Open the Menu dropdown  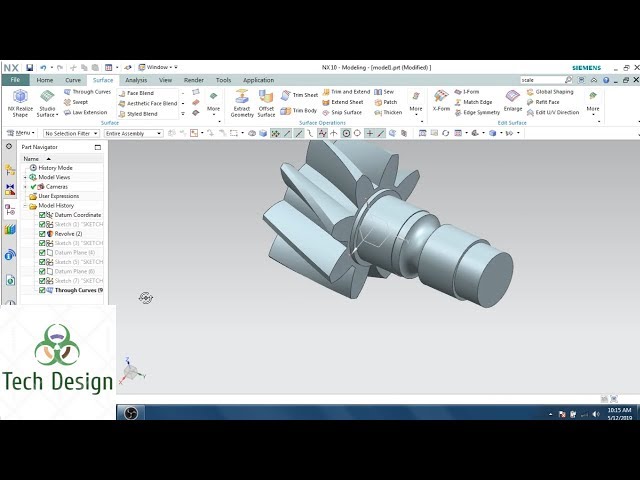point(21,133)
